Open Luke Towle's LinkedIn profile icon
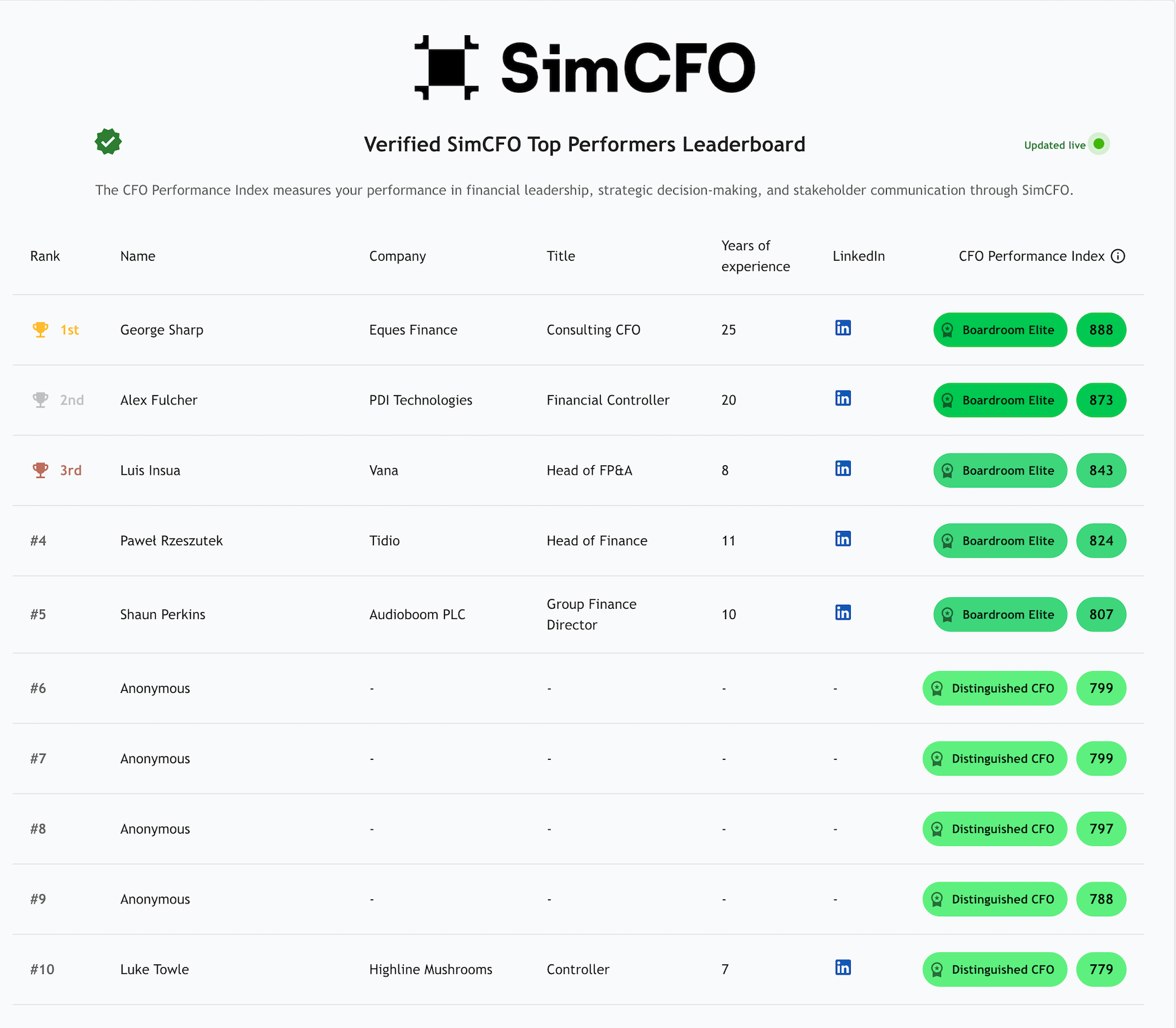Image resolution: width=1176 pixels, height=1028 pixels. click(843, 968)
